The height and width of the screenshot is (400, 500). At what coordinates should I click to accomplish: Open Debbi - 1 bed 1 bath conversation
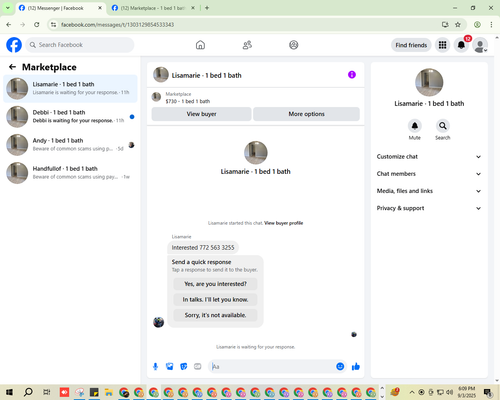click(70, 117)
